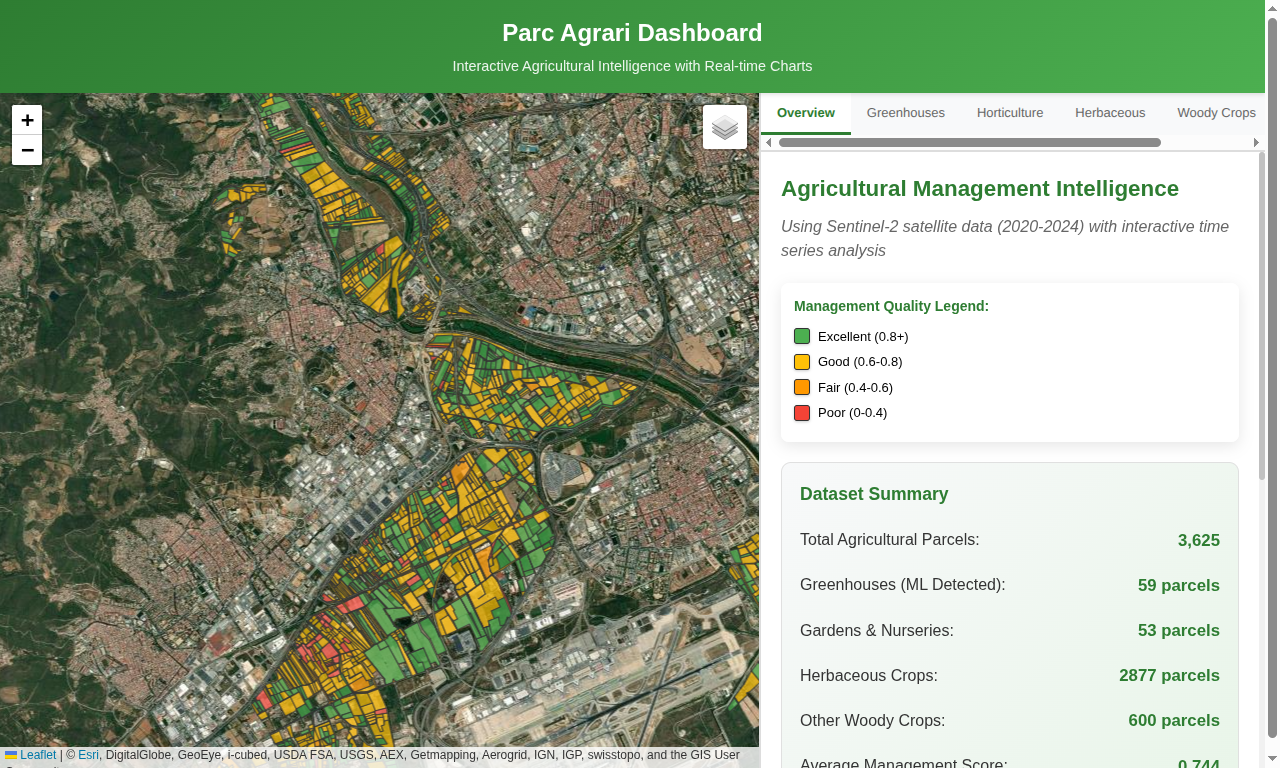Click the red Poor legend swatch

[x=801, y=412]
